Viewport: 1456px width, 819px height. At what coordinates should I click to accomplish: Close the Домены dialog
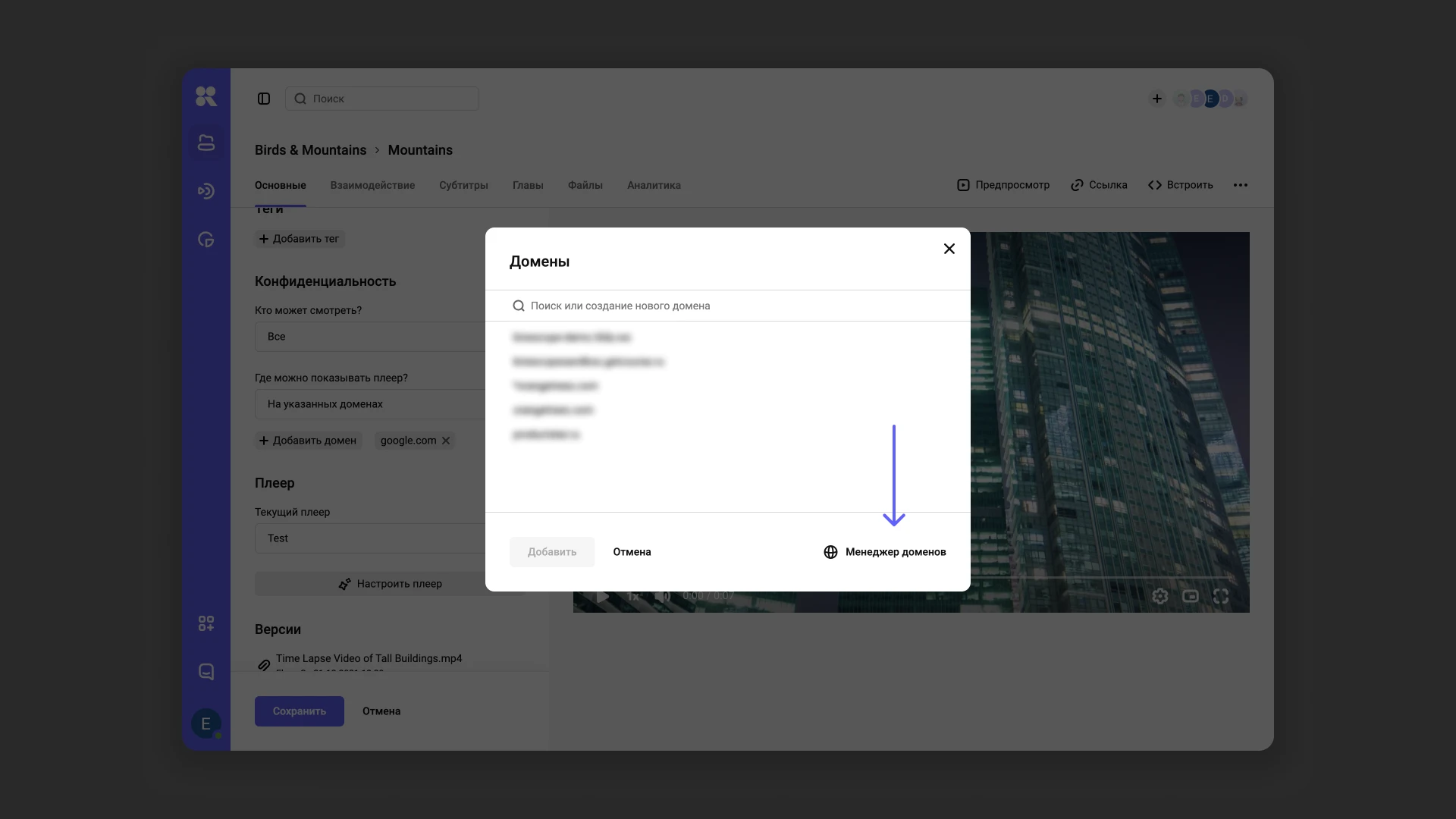949,249
